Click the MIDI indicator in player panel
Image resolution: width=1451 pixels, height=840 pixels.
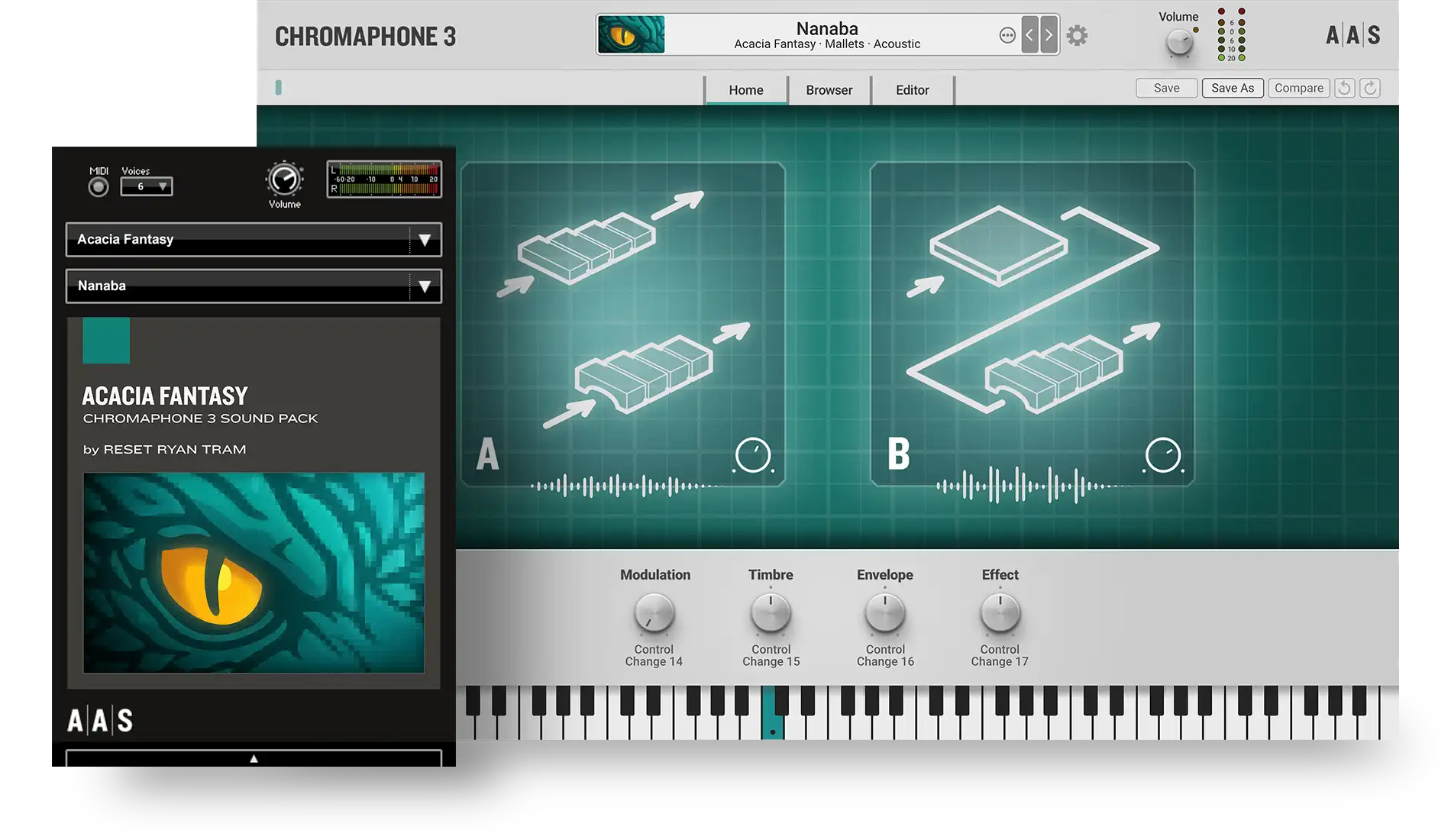click(x=99, y=186)
